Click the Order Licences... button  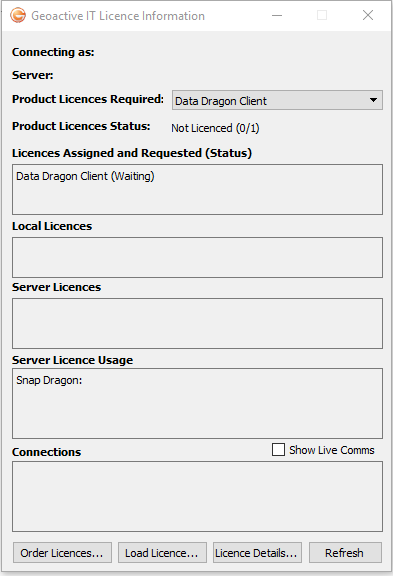(62, 552)
